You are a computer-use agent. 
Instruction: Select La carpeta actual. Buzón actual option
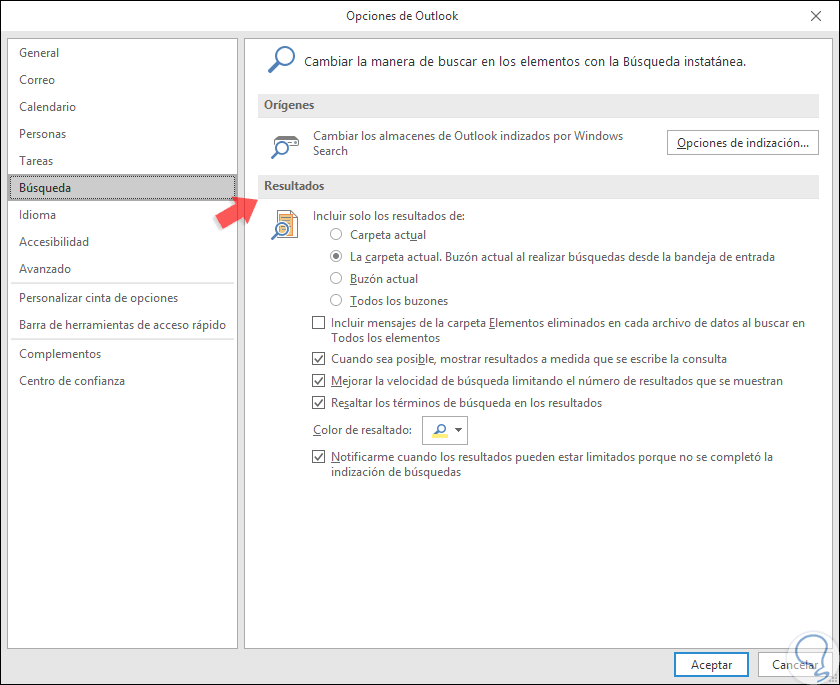(x=336, y=257)
